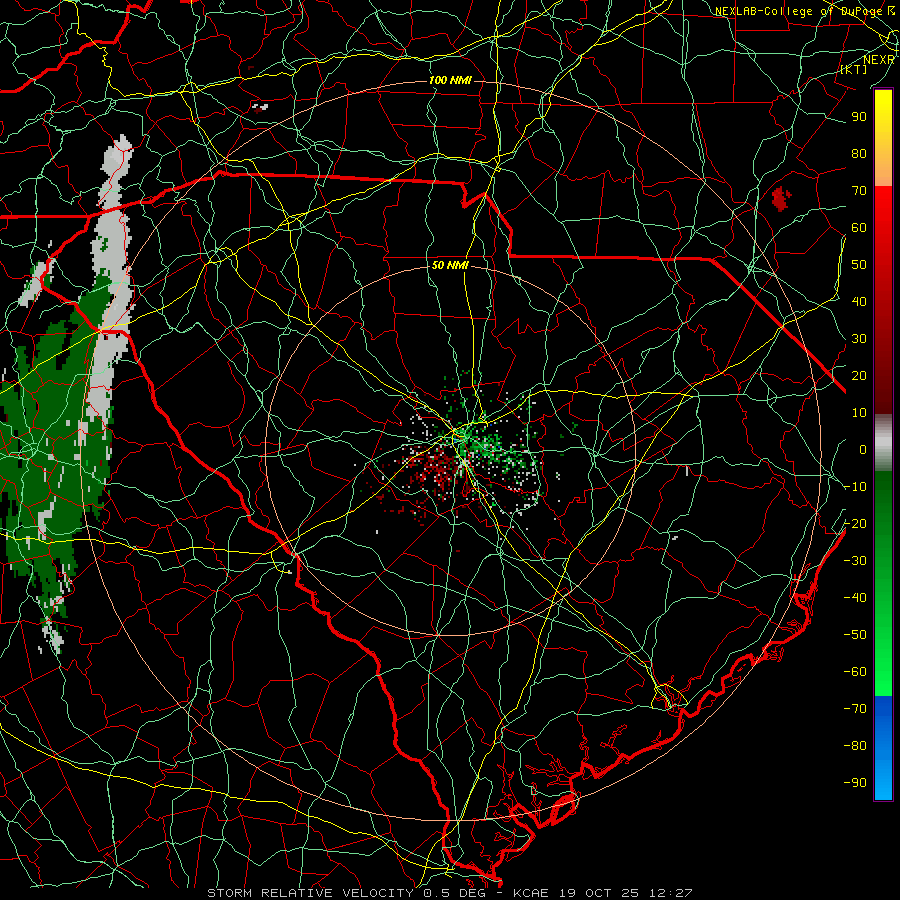Click the negative 40 value on velocity scale
The height and width of the screenshot is (900, 900).
[x=855, y=598]
